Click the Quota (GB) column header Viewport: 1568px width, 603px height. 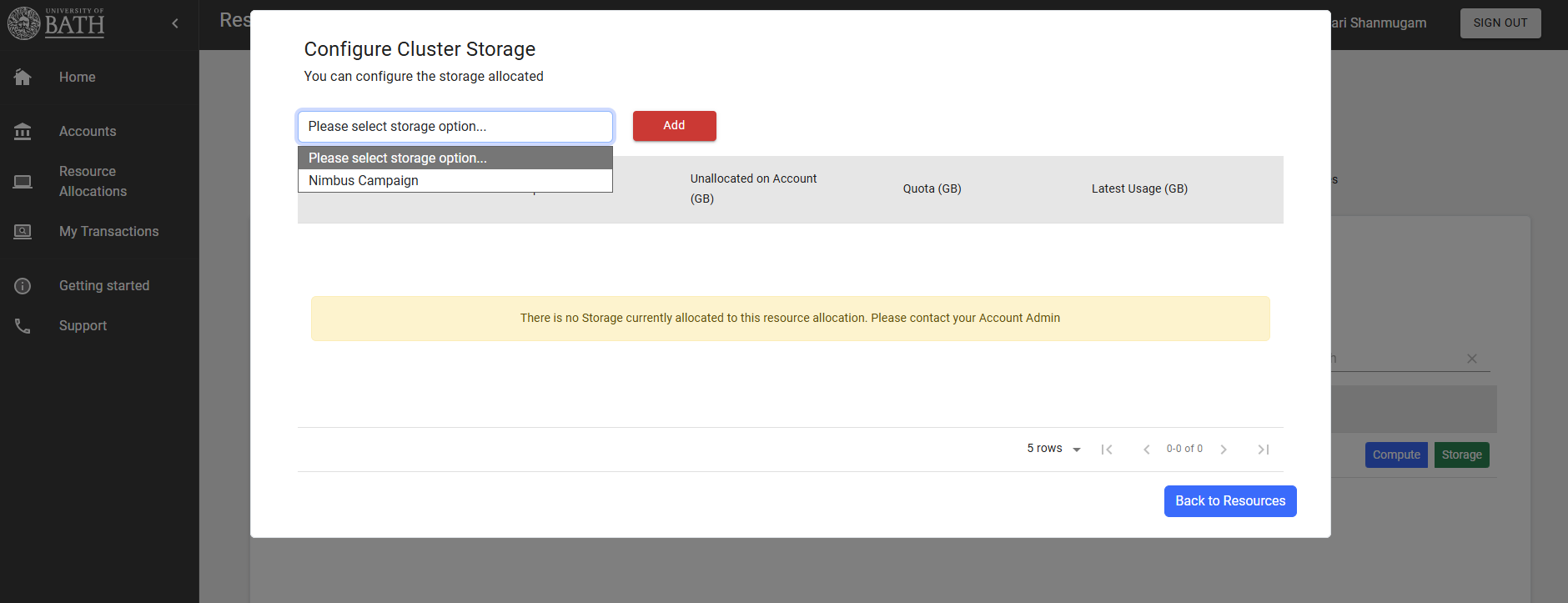[932, 189]
